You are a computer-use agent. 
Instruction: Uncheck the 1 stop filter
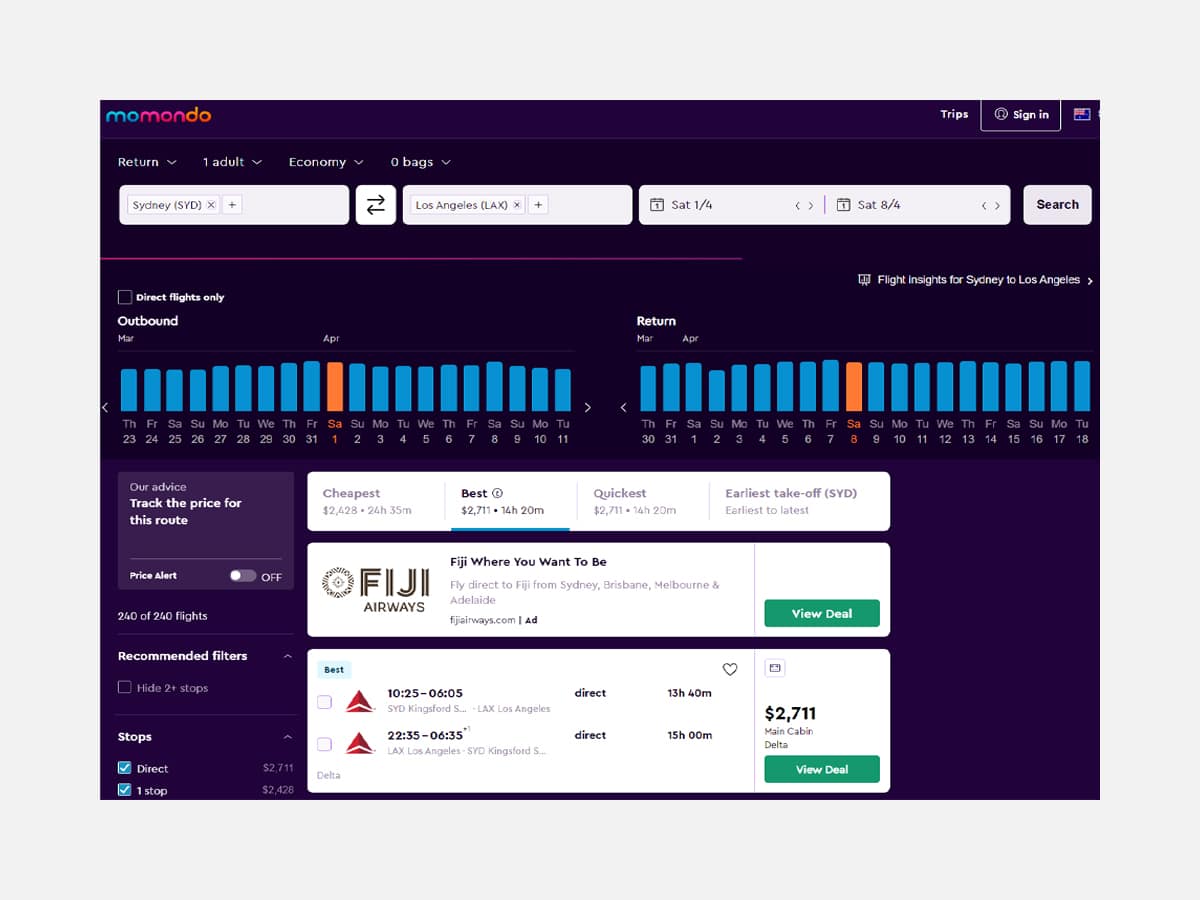[125, 790]
